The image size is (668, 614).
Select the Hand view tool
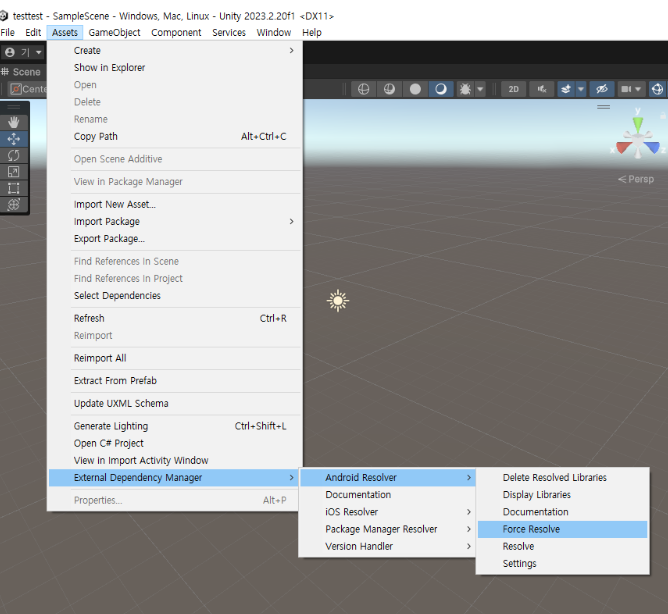(x=14, y=123)
